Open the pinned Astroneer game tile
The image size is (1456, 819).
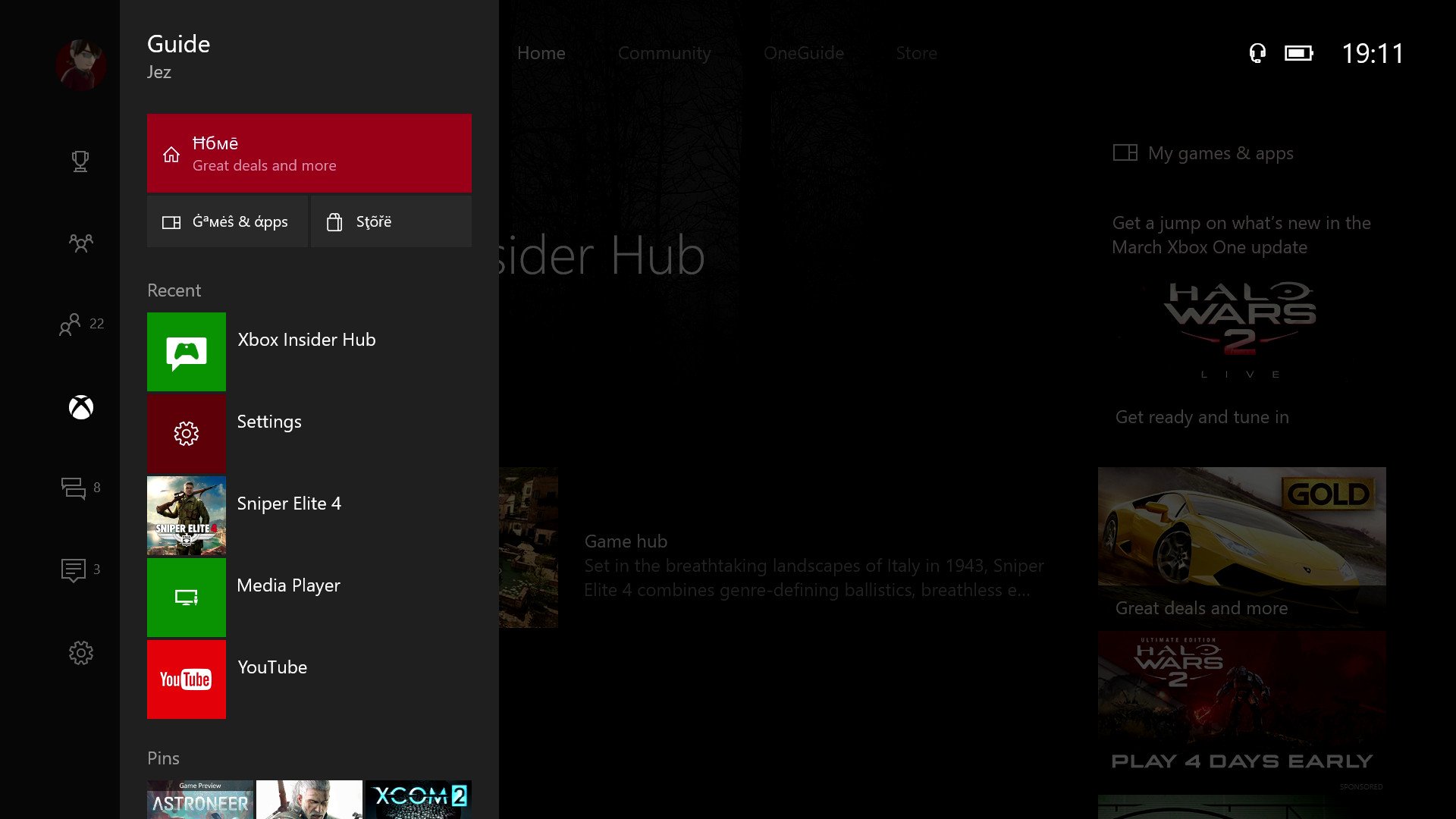pos(200,799)
